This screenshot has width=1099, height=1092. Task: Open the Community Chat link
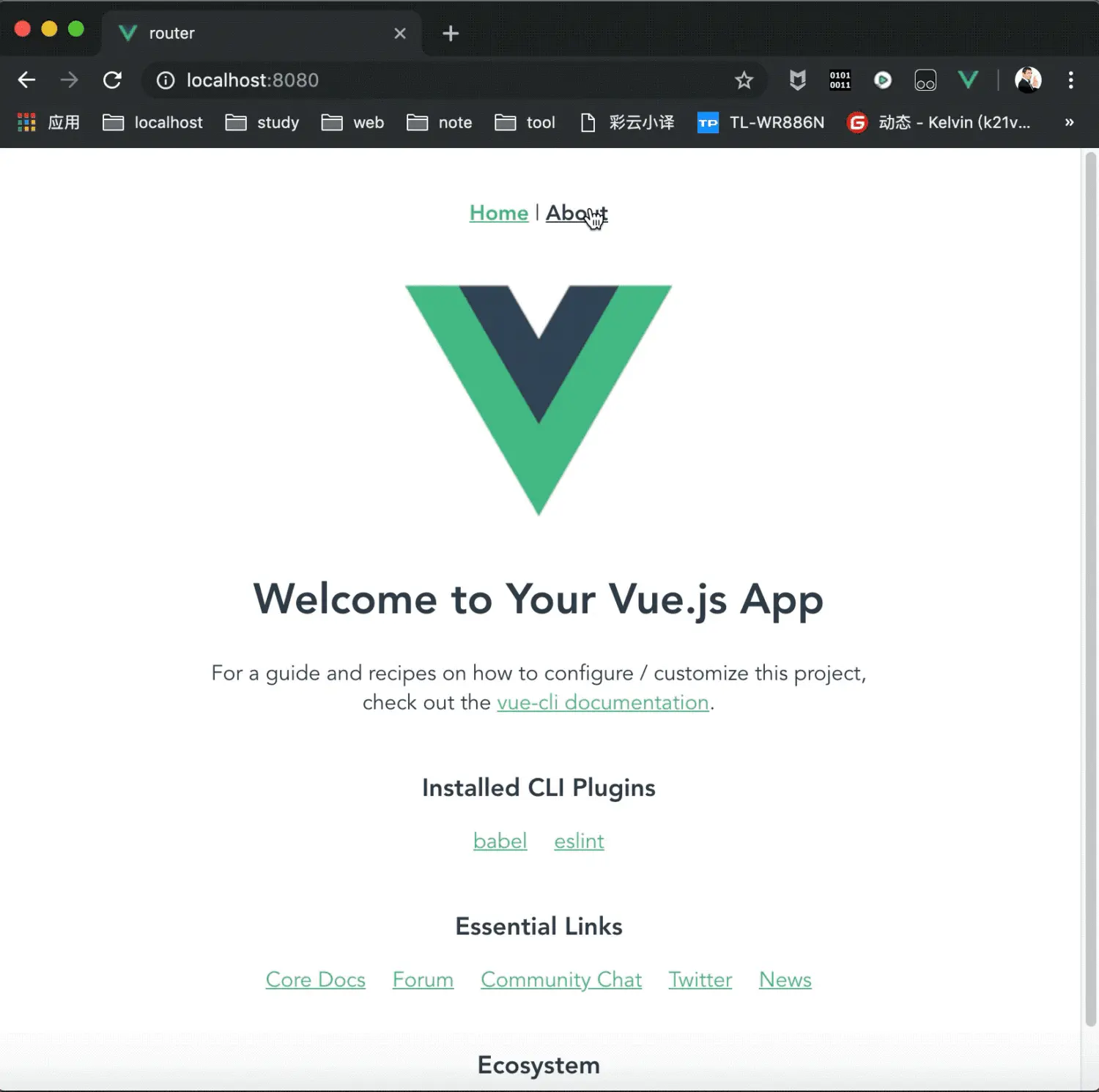click(561, 979)
